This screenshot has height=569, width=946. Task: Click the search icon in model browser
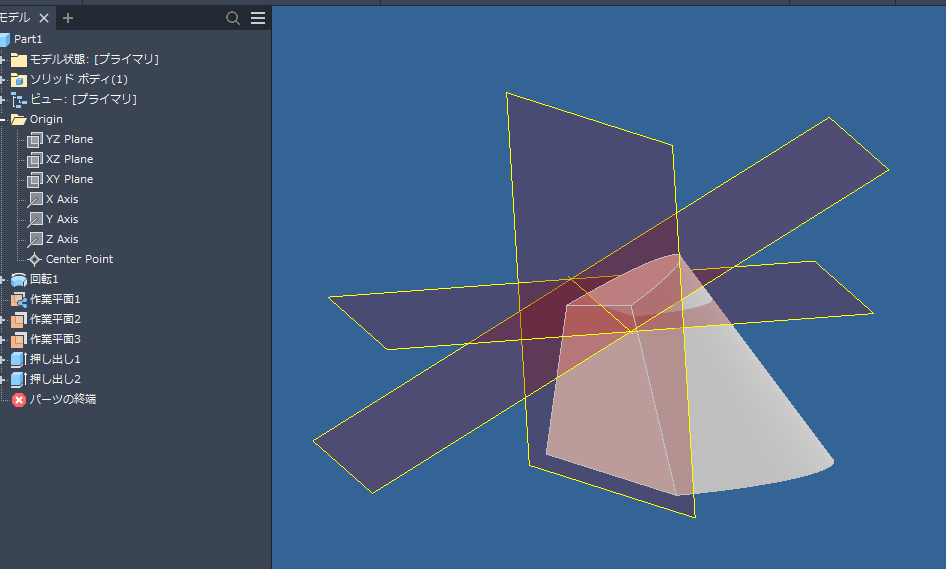click(x=233, y=18)
